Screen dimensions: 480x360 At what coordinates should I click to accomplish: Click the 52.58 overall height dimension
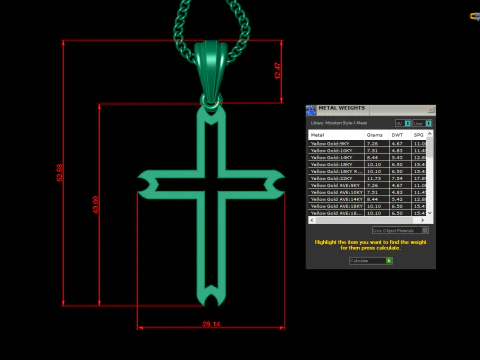(x=59, y=173)
